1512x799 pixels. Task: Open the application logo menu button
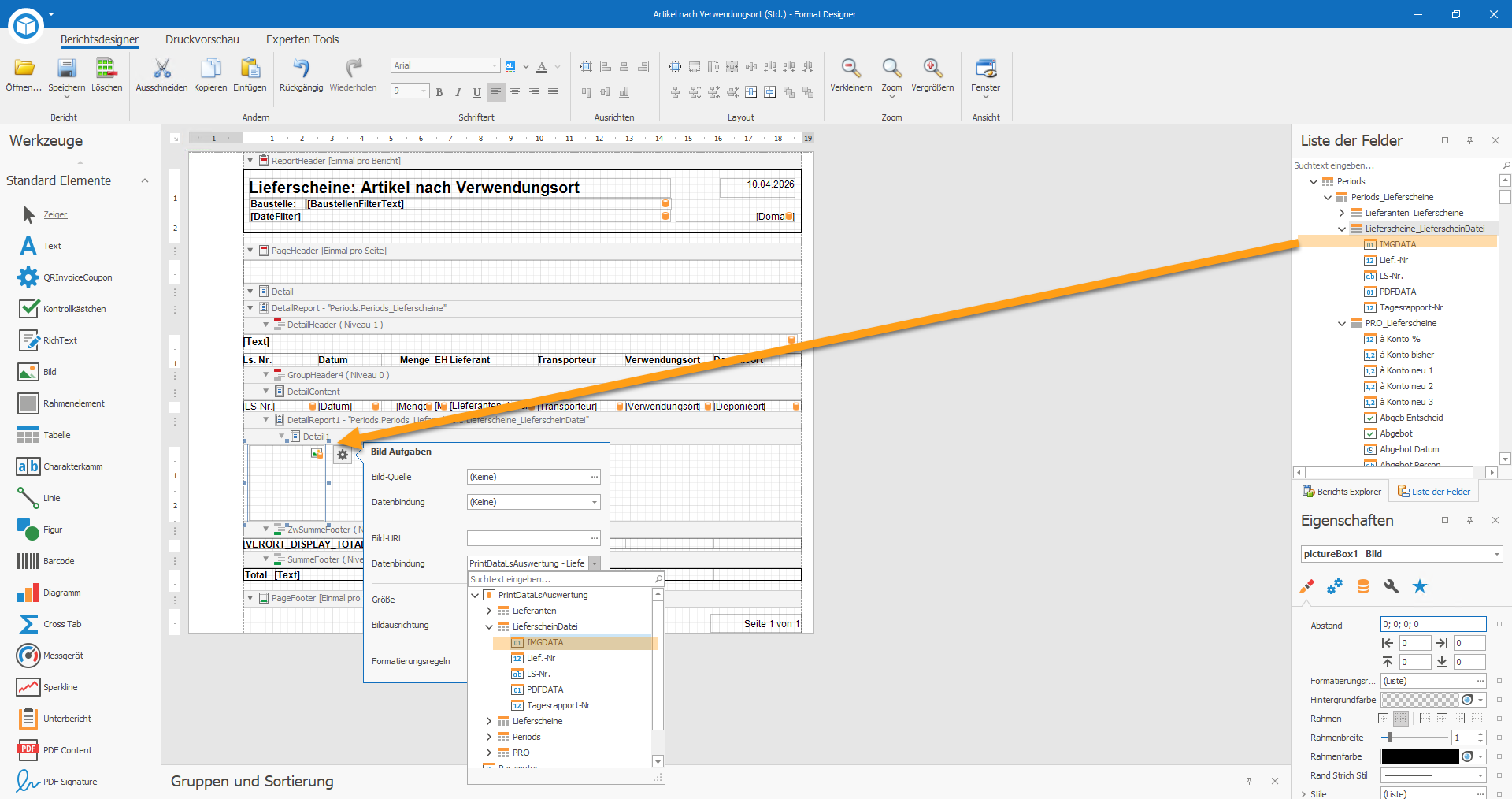pyautogui.click(x=26, y=25)
